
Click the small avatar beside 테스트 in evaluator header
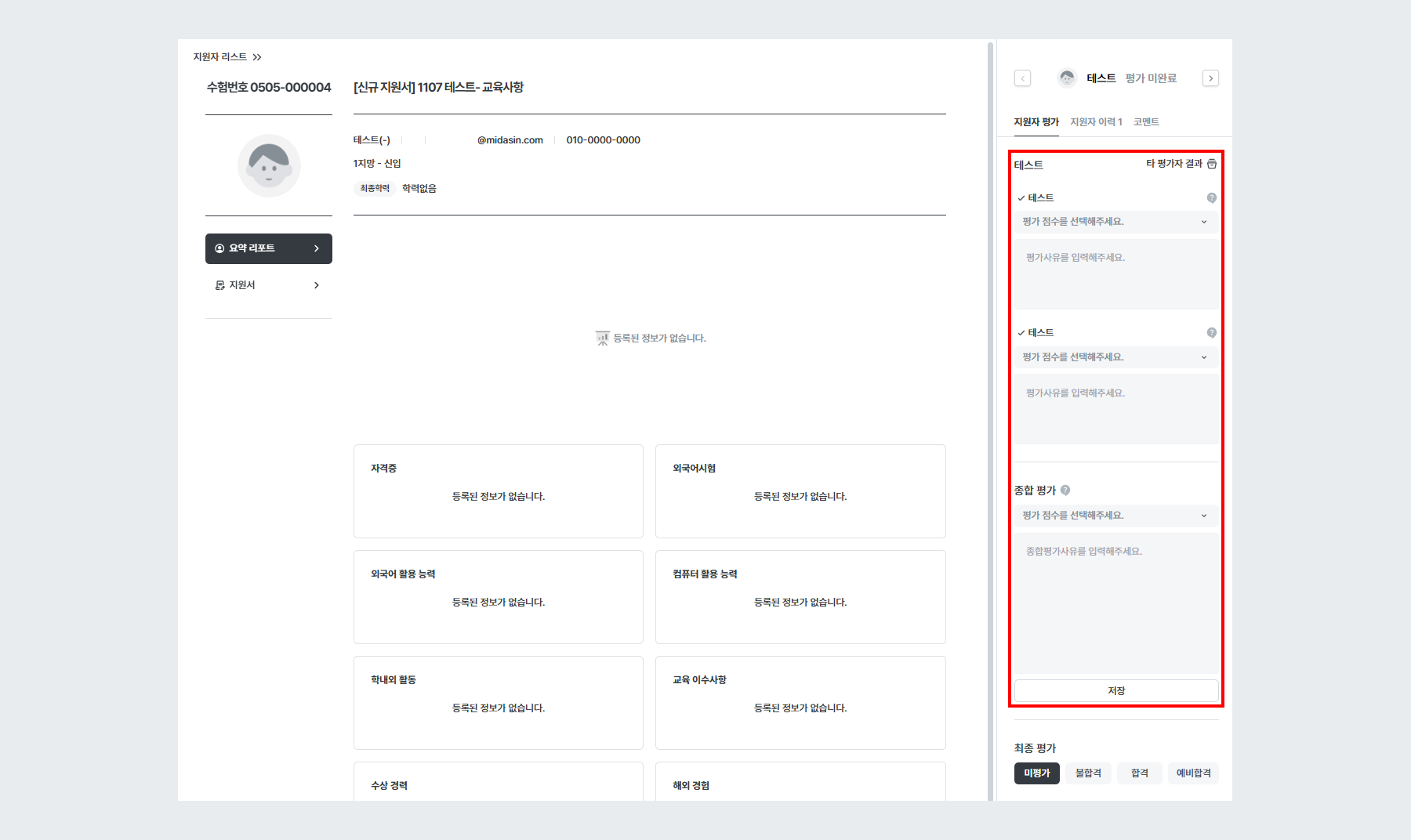point(1067,78)
